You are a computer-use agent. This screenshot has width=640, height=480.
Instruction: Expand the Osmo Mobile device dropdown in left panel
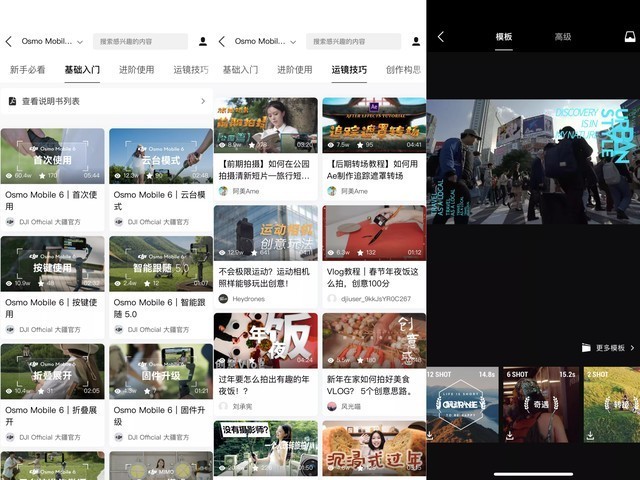click(80, 42)
